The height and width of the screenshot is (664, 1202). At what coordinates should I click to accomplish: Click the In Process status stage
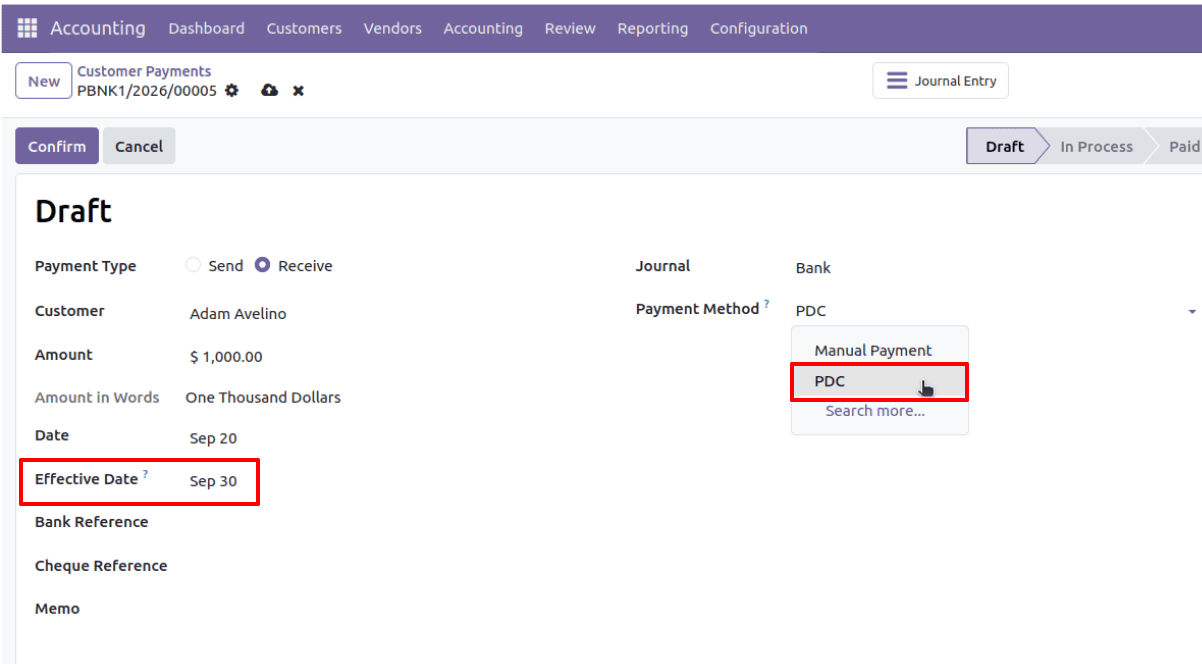(x=1096, y=146)
